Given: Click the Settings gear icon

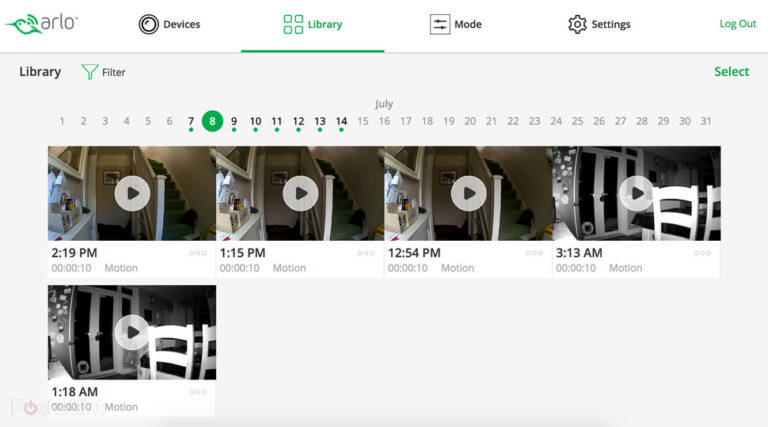Looking at the screenshot, I should point(577,24).
